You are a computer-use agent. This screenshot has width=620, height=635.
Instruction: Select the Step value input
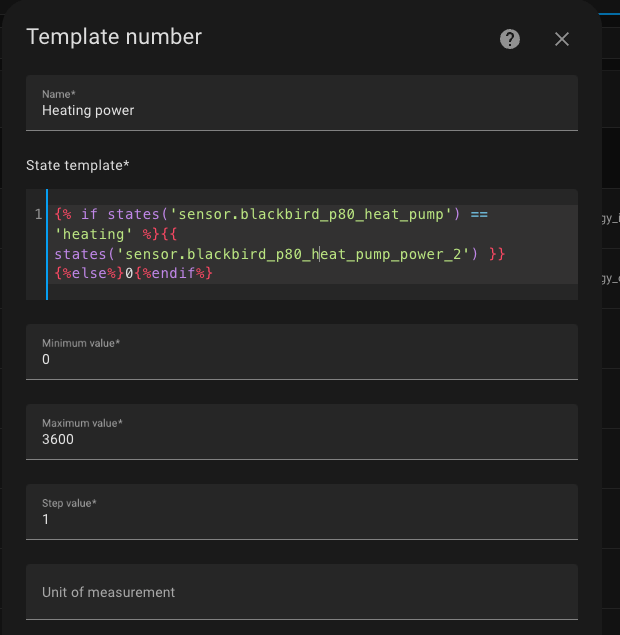pyautogui.click(x=301, y=519)
